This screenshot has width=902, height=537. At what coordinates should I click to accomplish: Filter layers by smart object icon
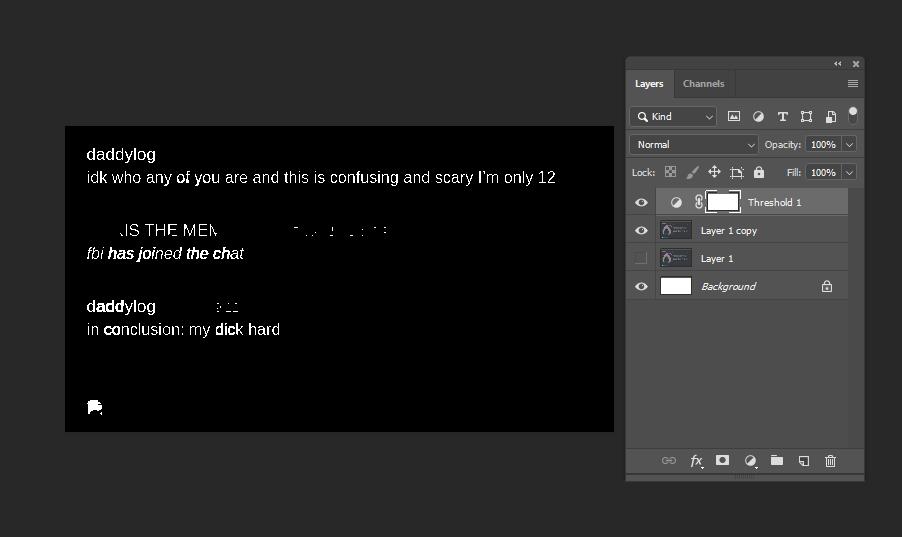pos(831,116)
